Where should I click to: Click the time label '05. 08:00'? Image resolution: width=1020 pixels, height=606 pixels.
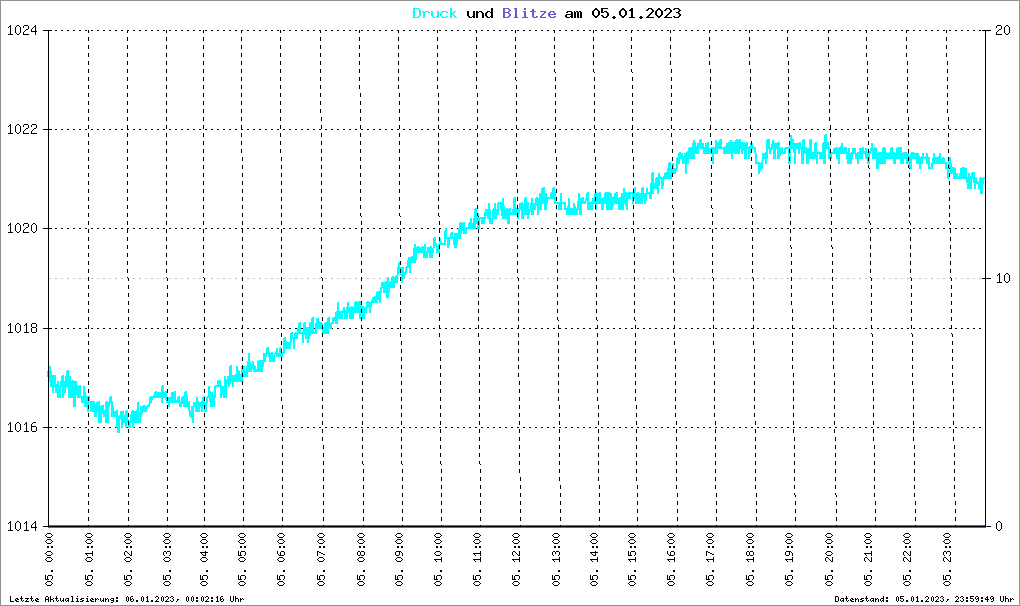[x=361, y=560]
